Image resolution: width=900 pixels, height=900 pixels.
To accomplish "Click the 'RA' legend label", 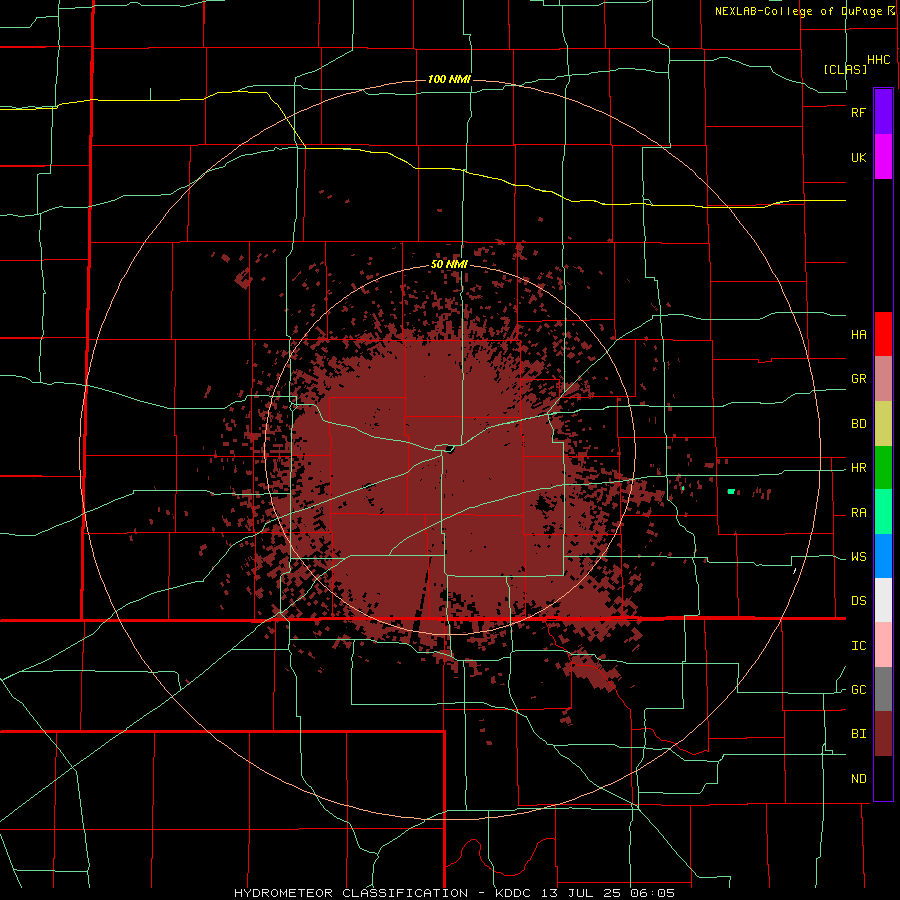I will click(x=858, y=513).
